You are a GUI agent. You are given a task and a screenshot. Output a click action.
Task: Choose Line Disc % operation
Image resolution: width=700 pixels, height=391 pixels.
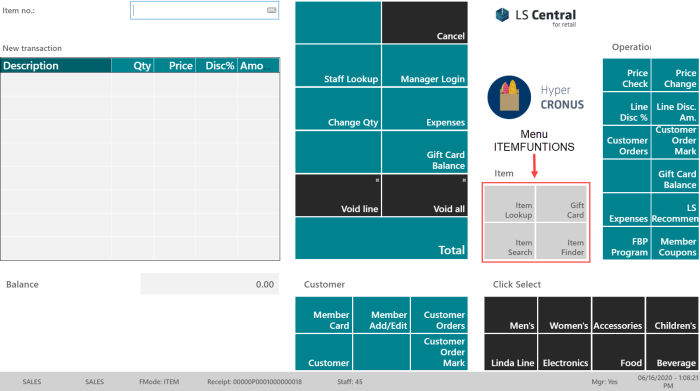[x=627, y=108]
